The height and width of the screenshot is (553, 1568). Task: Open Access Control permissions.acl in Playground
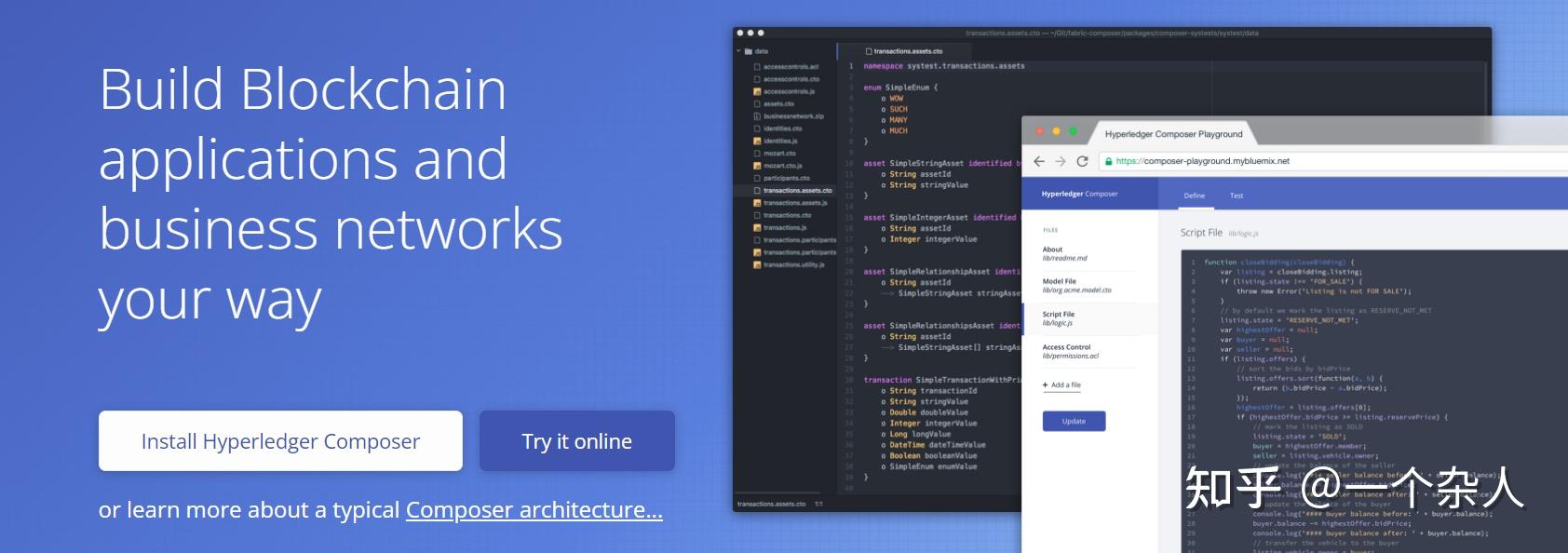click(1071, 351)
